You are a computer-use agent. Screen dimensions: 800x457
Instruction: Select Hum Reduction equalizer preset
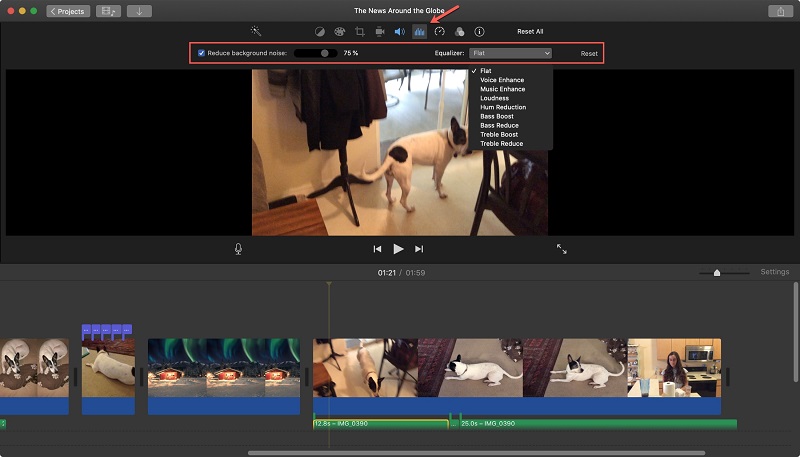[x=503, y=107]
